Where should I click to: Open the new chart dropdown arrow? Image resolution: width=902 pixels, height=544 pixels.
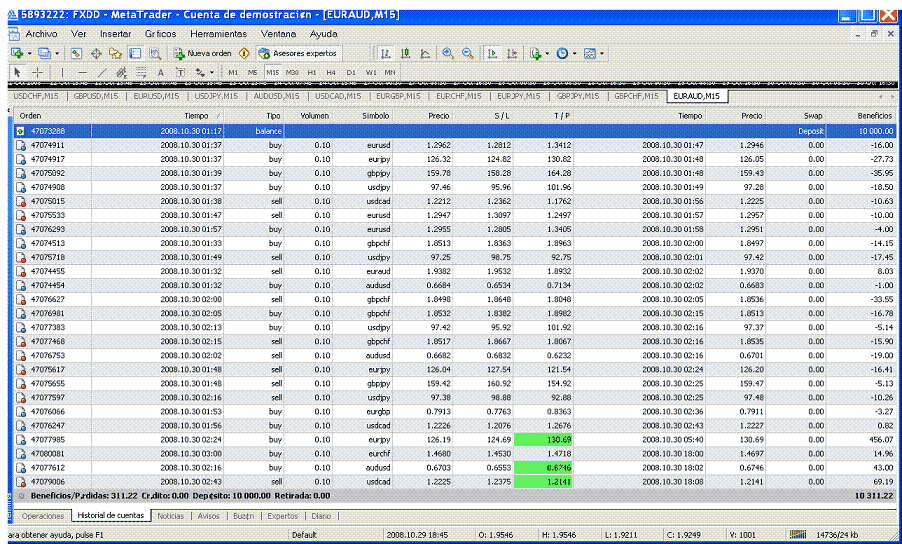30,53
